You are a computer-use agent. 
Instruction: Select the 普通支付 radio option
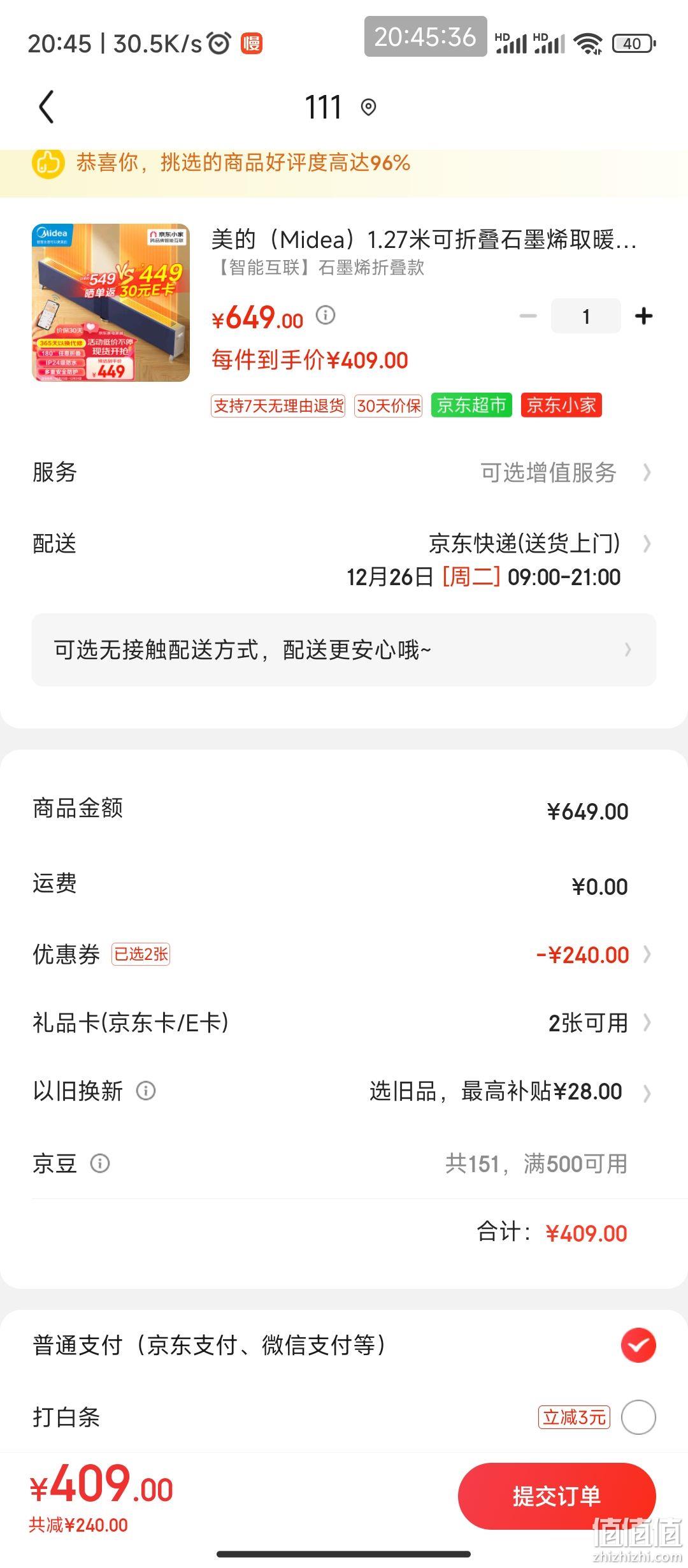tap(638, 1345)
